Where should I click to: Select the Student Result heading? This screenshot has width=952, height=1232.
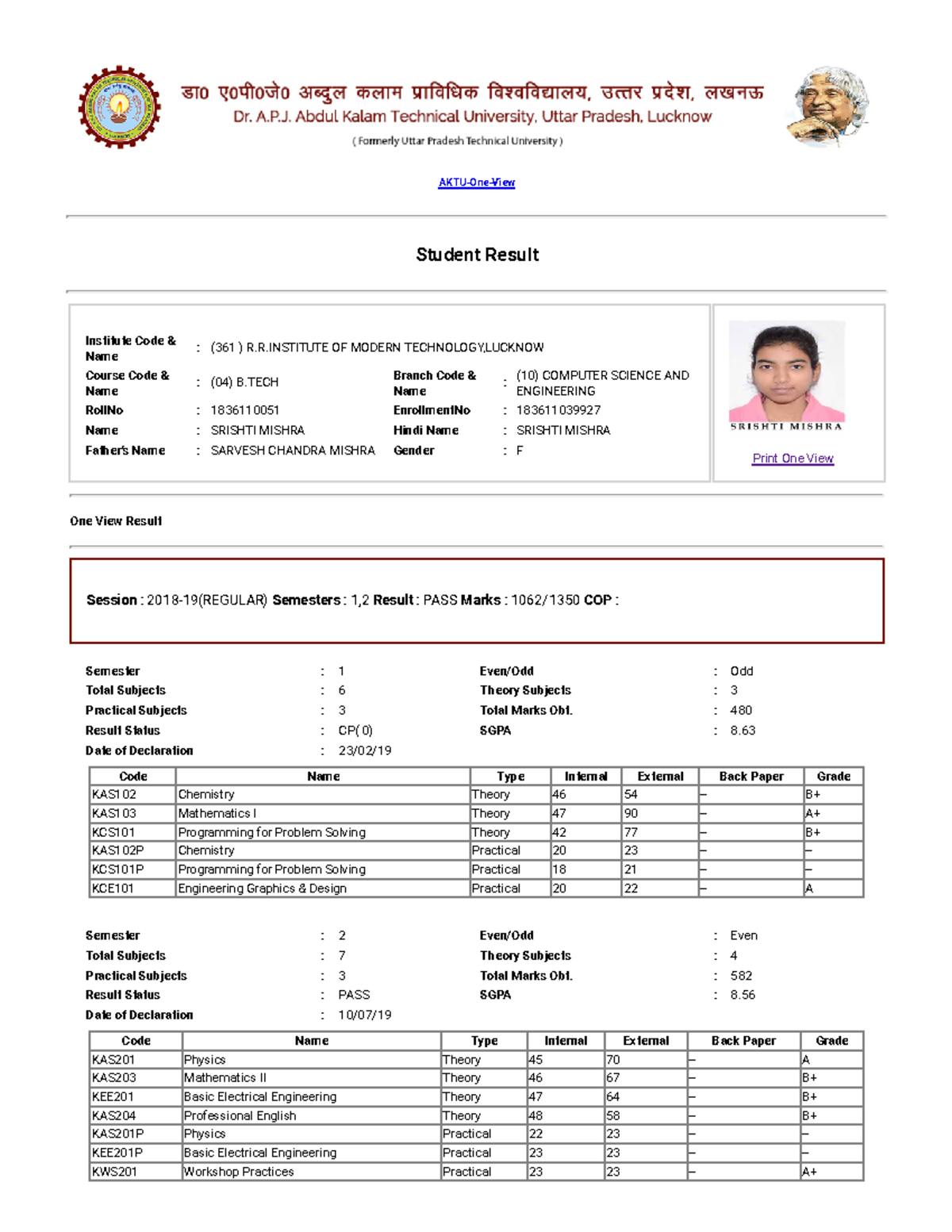pyautogui.click(x=476, y=255)
